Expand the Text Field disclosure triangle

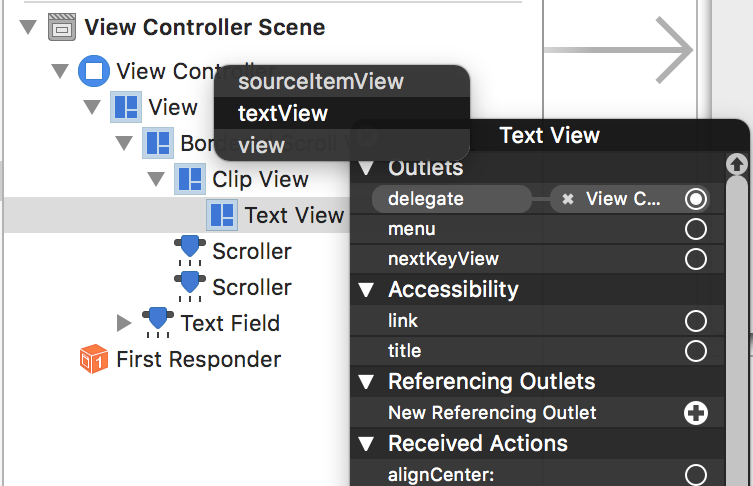coord(124,322)
